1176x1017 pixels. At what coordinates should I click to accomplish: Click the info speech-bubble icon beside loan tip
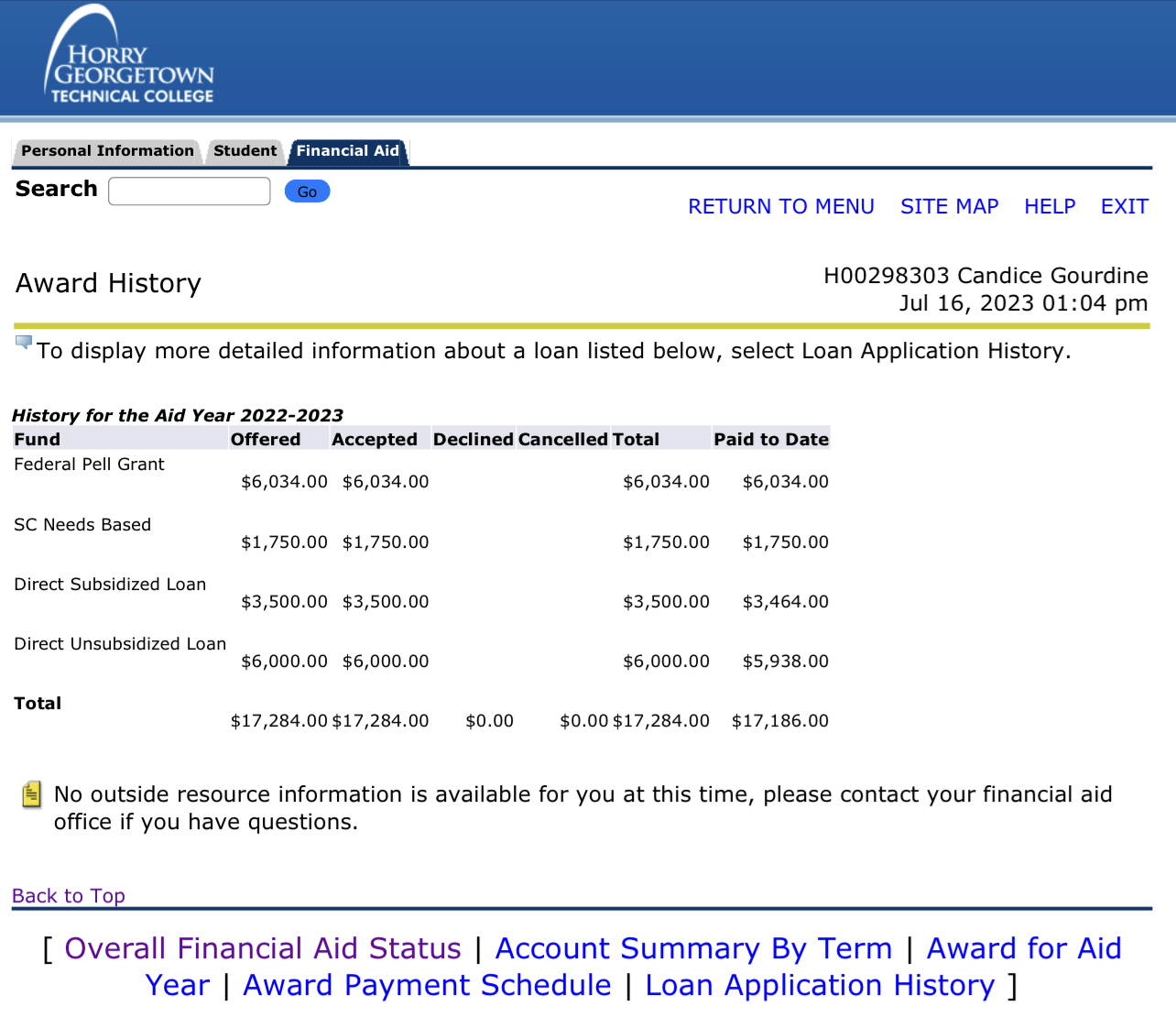(24, 343)
